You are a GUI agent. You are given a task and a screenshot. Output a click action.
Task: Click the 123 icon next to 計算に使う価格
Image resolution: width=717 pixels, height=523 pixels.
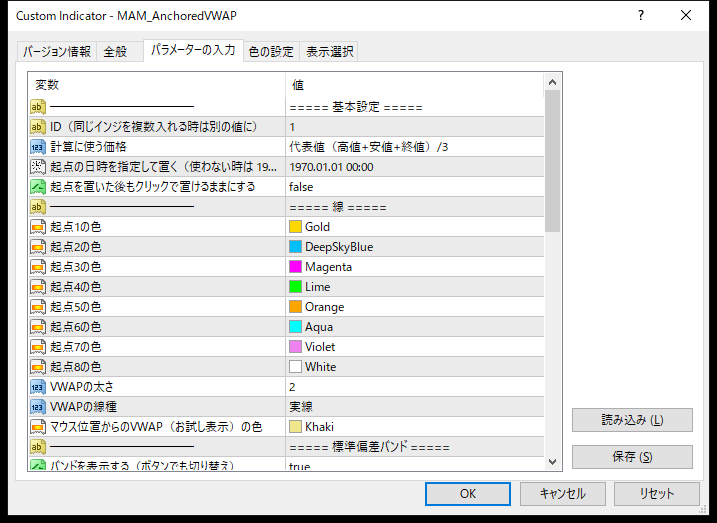click(x=38, y=147)
